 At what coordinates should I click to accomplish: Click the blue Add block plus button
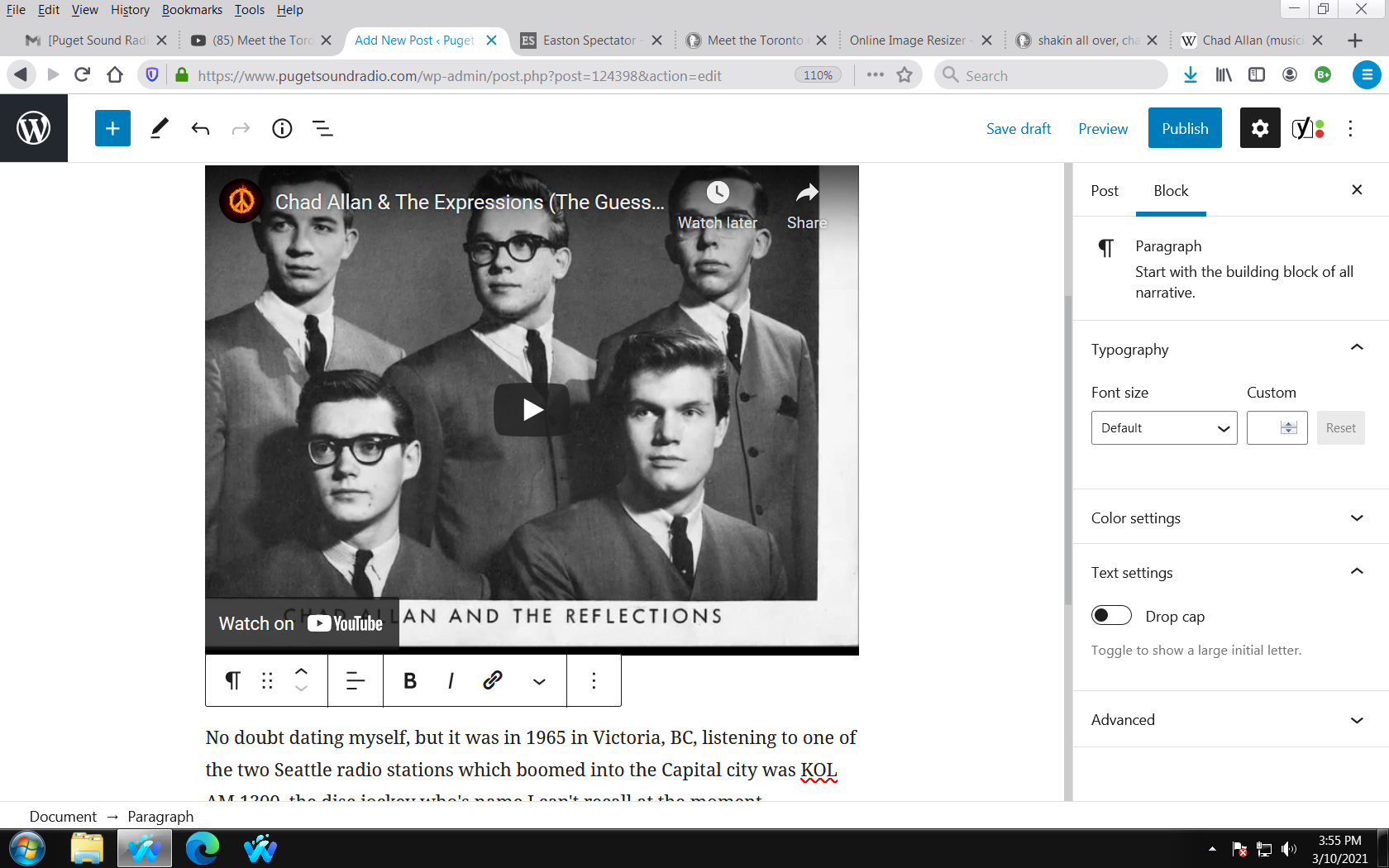pos(112,128)
